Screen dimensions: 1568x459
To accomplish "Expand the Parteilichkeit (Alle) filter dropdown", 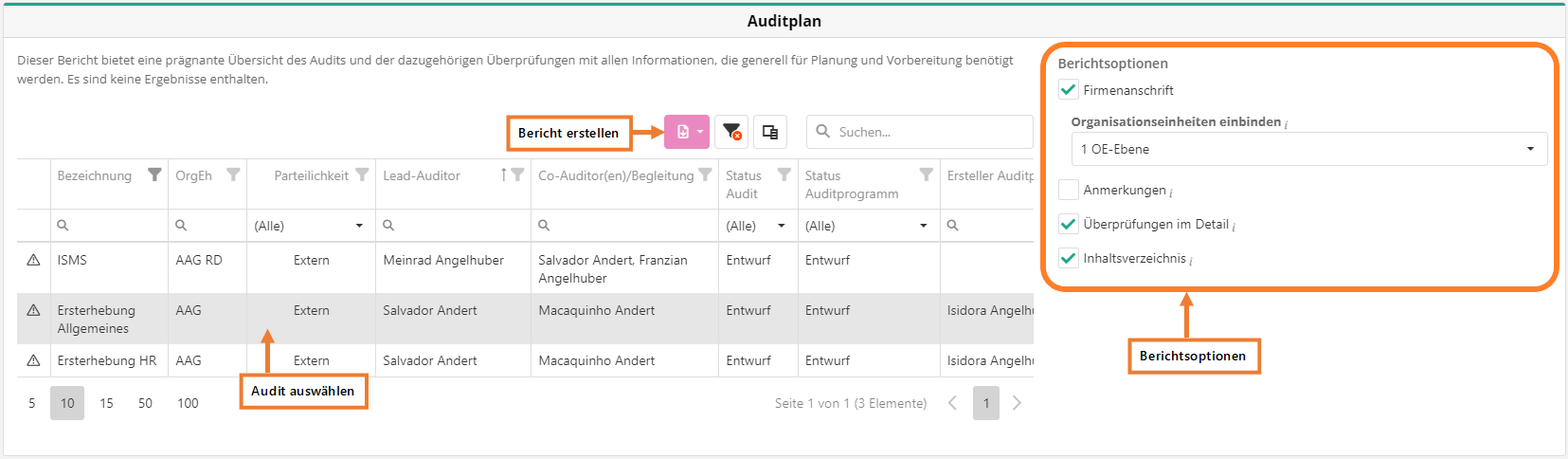I will [309, 226].
